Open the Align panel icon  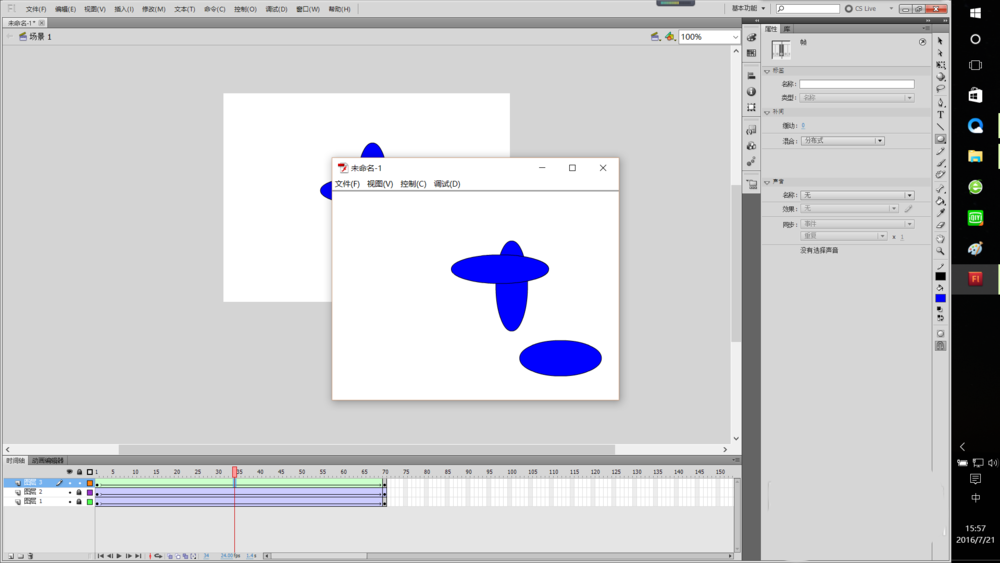[x=751, y=76]
